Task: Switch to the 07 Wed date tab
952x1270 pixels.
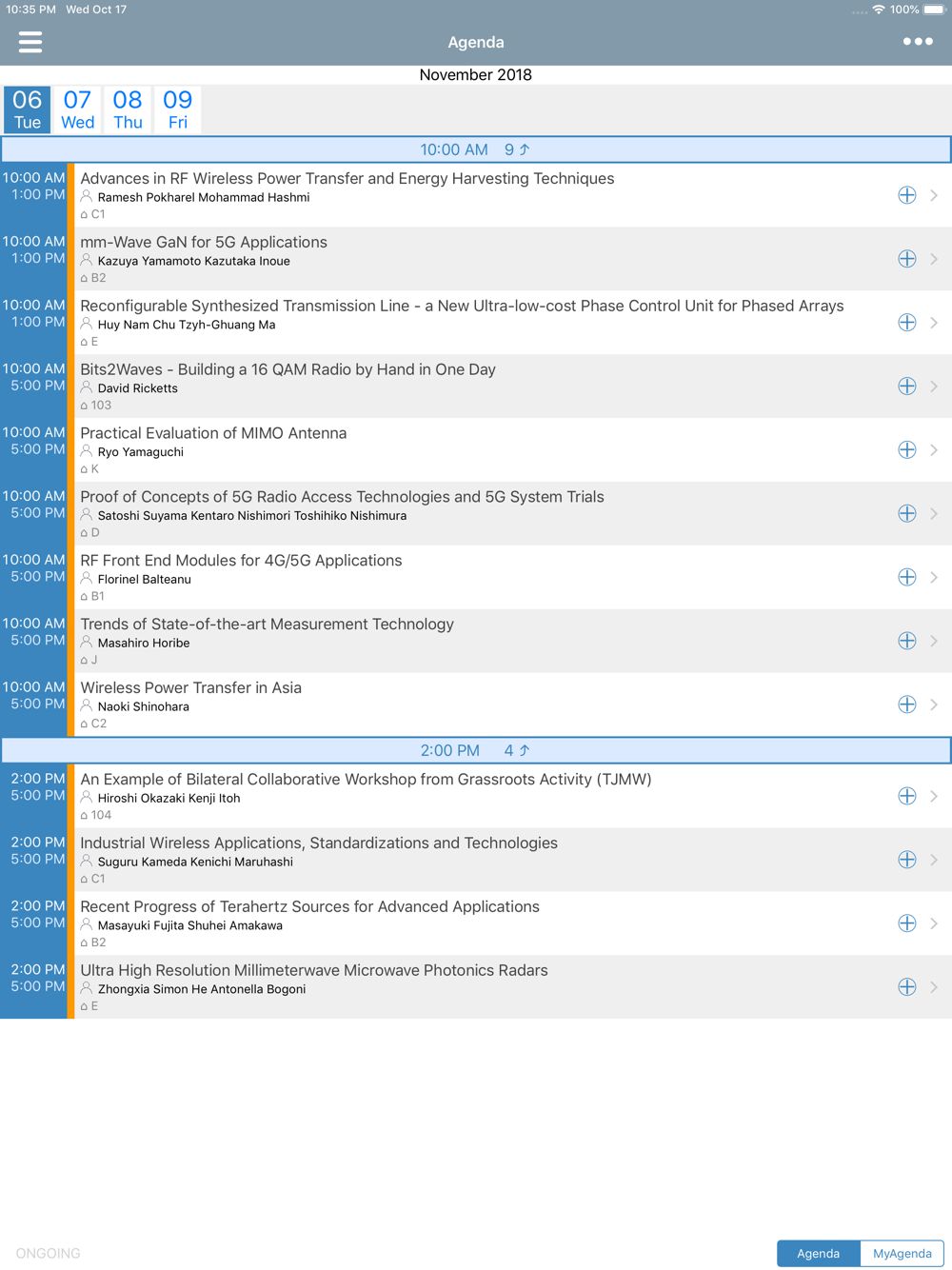Action: 78,109
